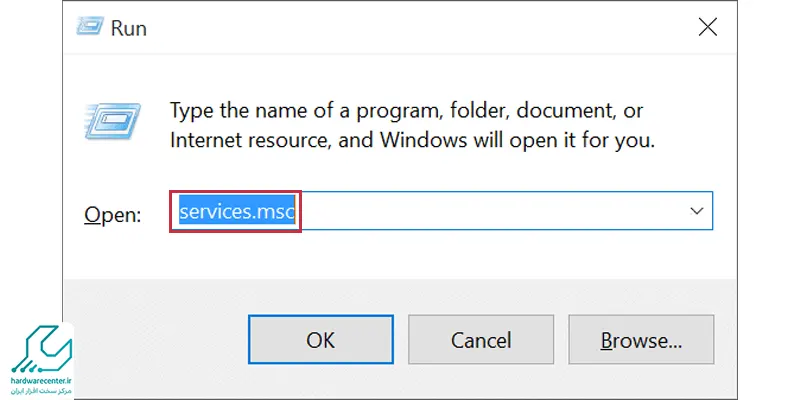
Task: Click the empty space inside the Open combo box
Action: coord(490,211)
